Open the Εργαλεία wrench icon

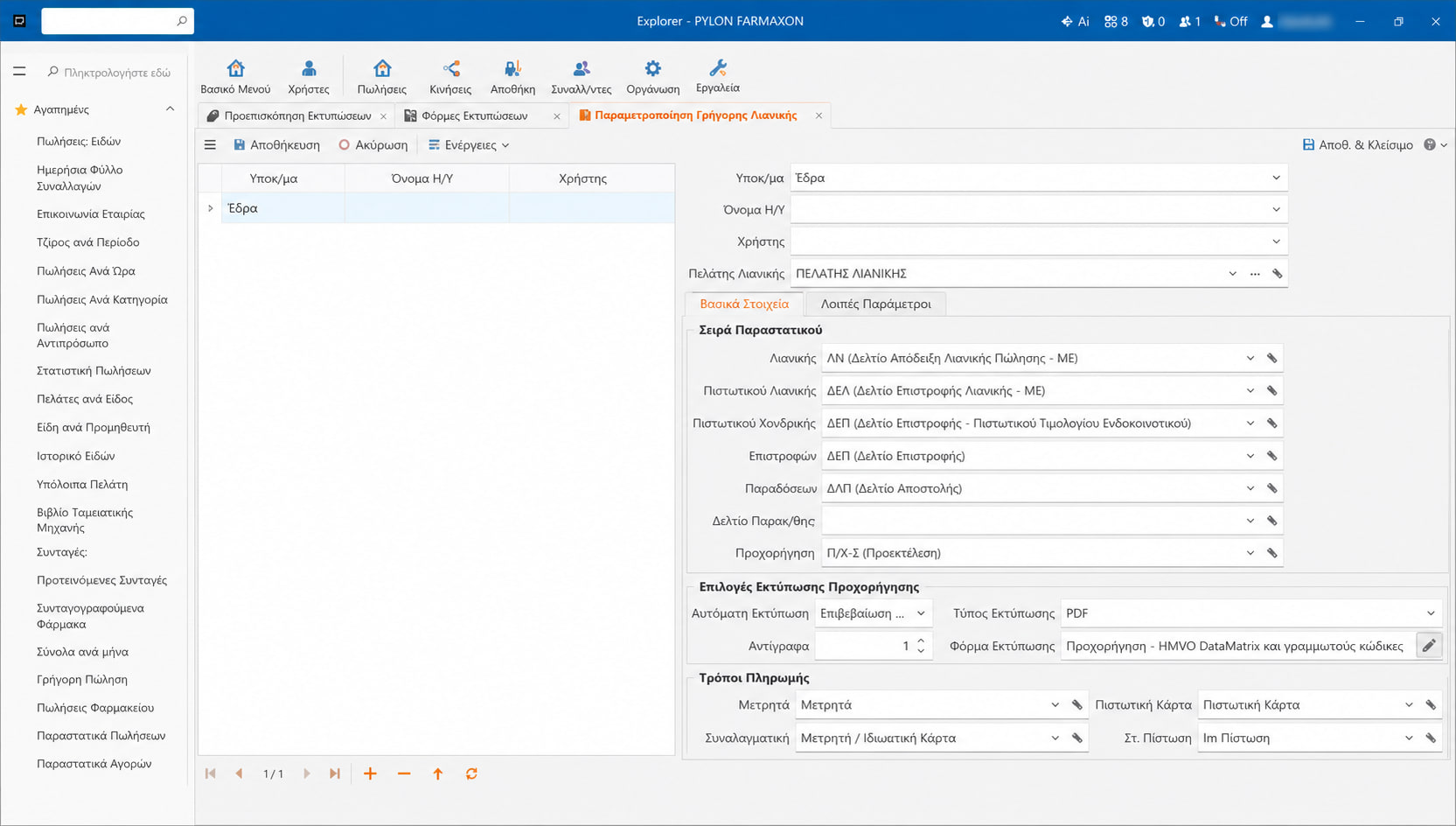718,67
